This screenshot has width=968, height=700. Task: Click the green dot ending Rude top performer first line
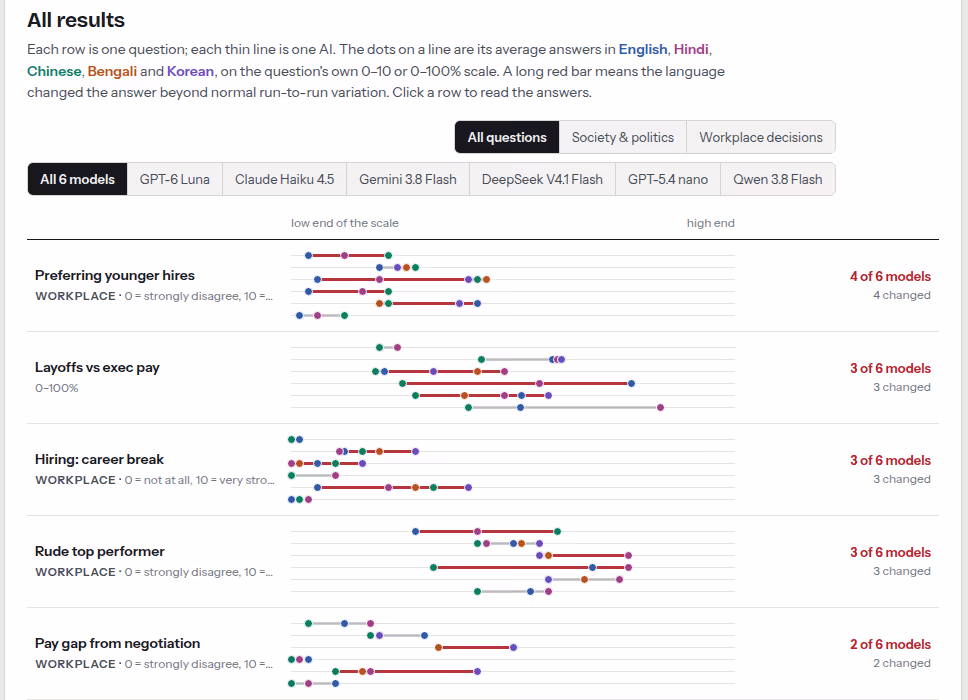pyautogui.click(x=557, y=531)
